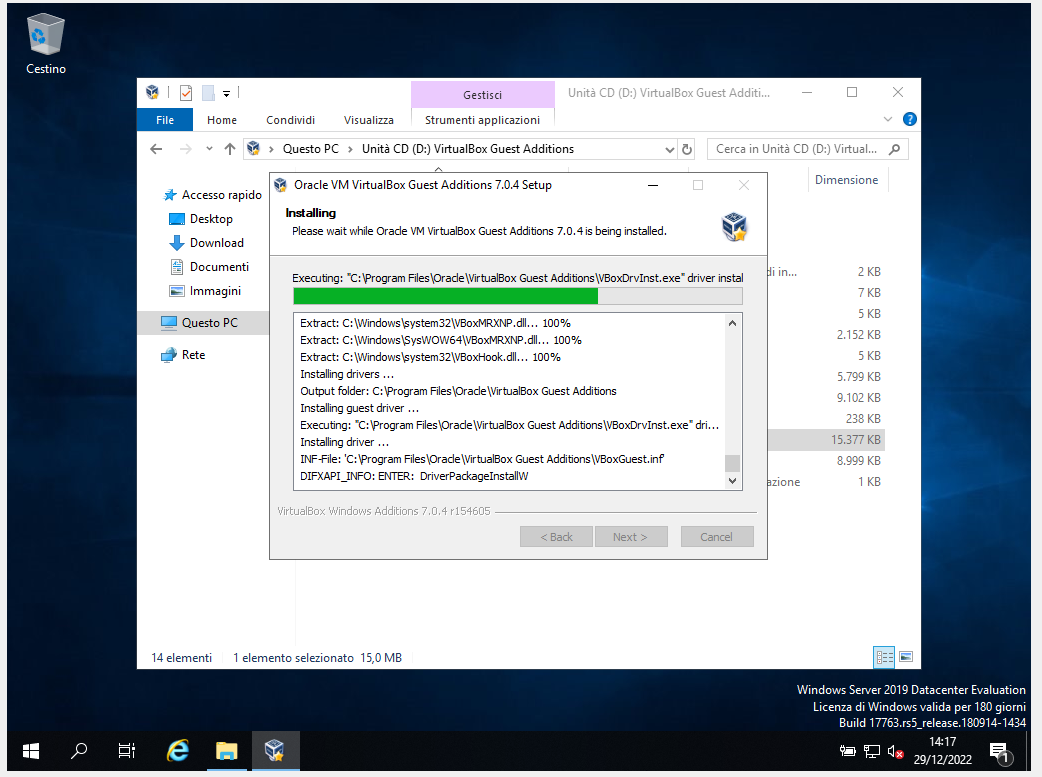Click the network tray icon
Image resolution: width=1042 pixels, height=777 pixels.
(871, 751)
